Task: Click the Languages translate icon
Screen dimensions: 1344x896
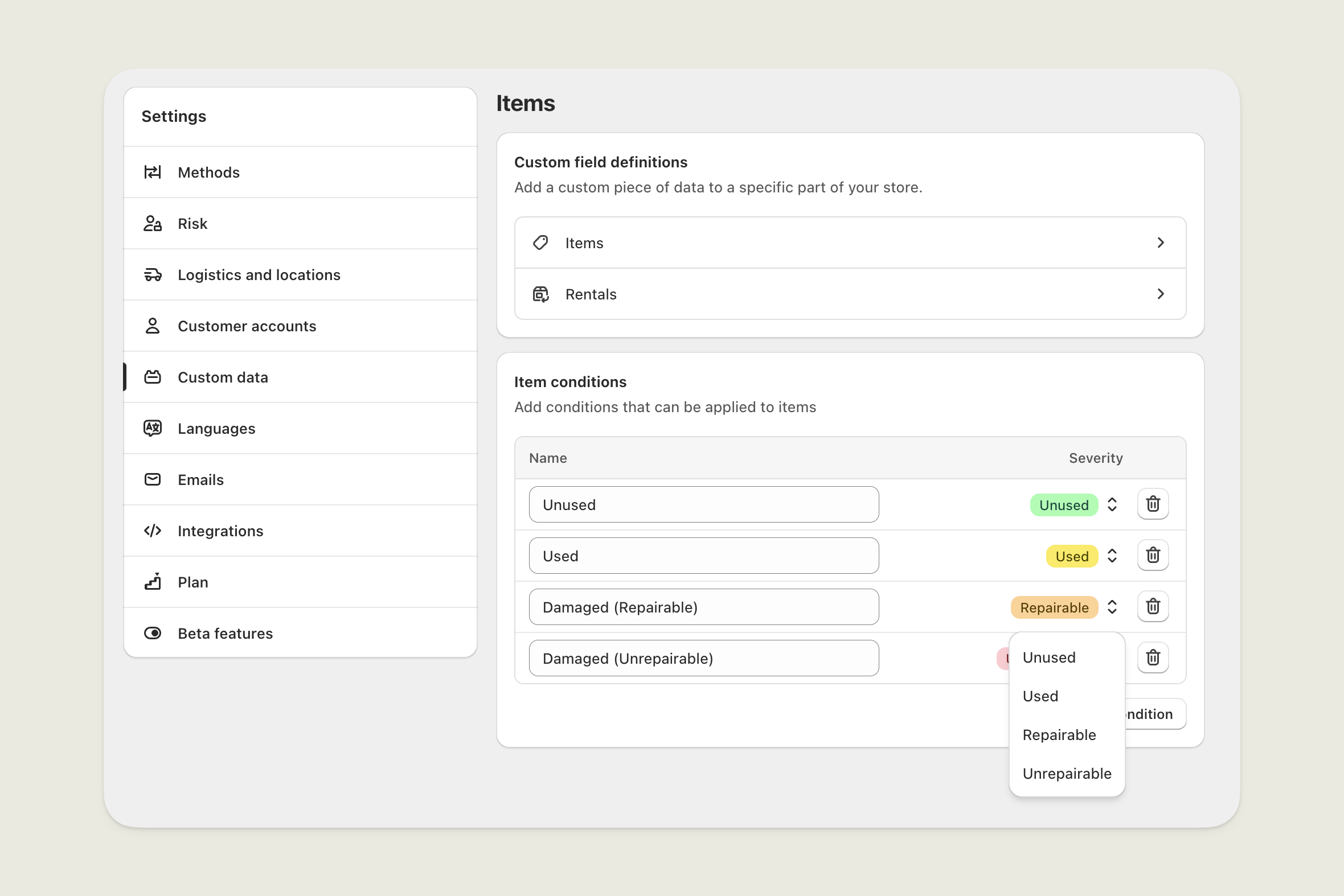Action: (x=152, y=428)
